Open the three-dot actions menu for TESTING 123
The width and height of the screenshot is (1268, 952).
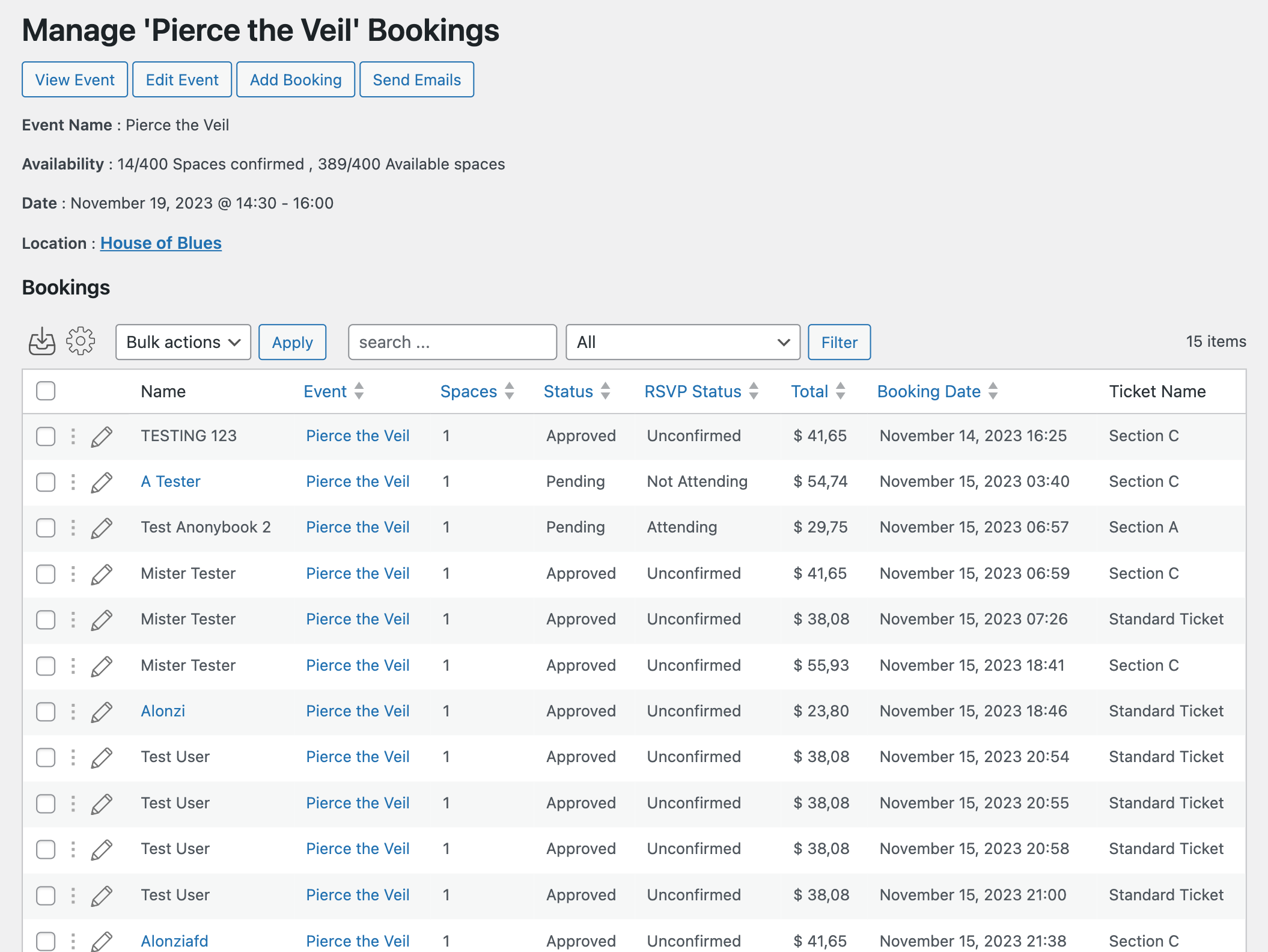pos(73,436)
